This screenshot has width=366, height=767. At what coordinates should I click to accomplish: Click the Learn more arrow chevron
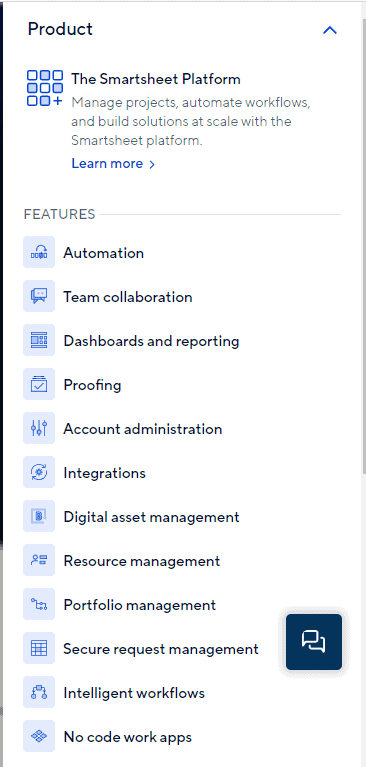tap(152, 164)
